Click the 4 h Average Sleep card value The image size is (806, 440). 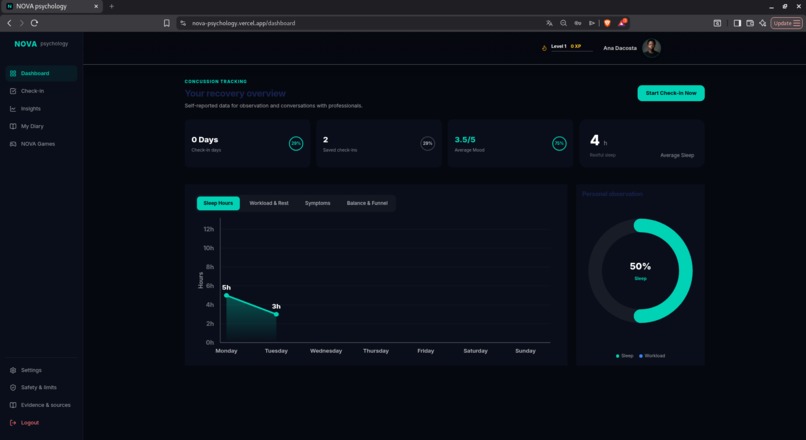598,140
